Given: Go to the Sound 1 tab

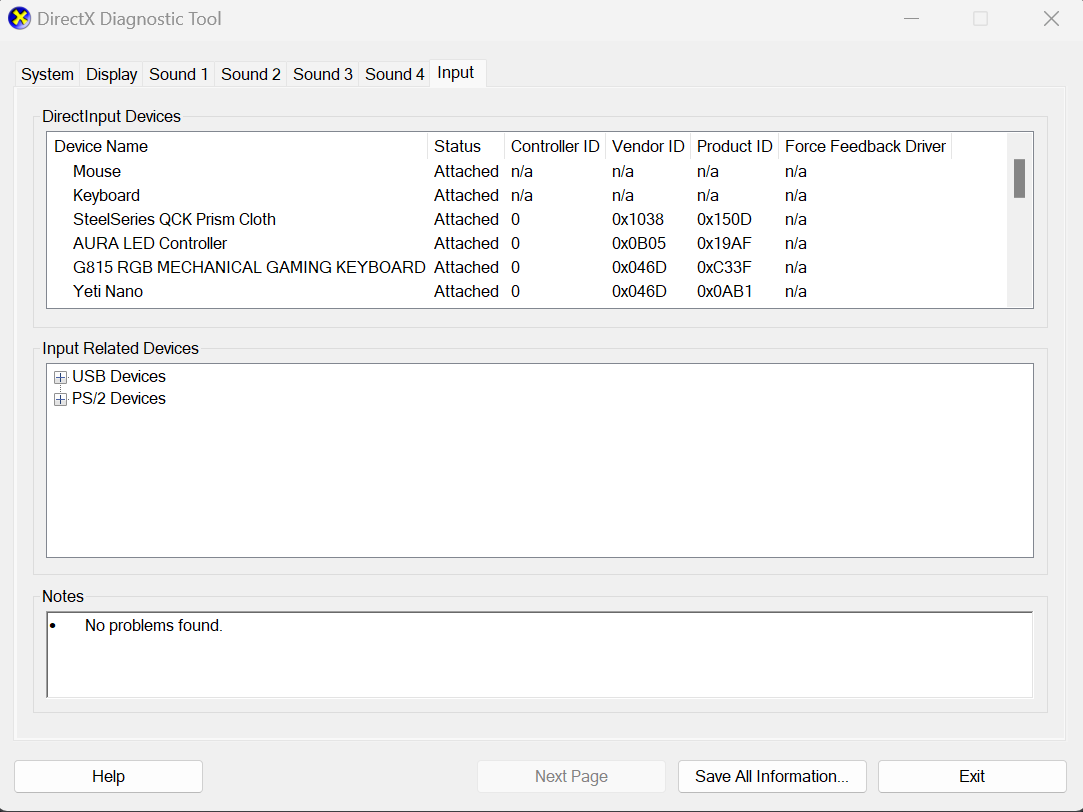Looking at the screenshot, I should click(x=178, y=74).
